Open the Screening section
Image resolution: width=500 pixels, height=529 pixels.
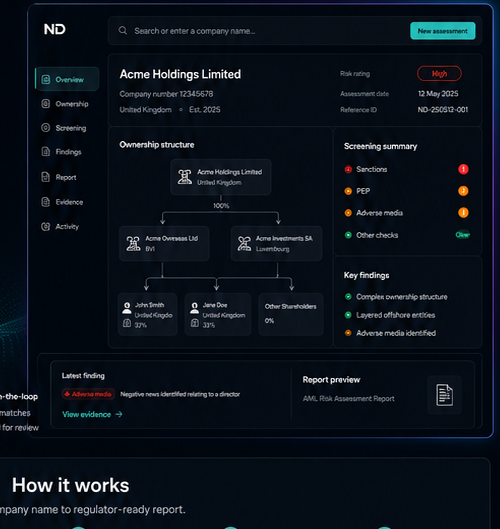click(x=64, y=128)
